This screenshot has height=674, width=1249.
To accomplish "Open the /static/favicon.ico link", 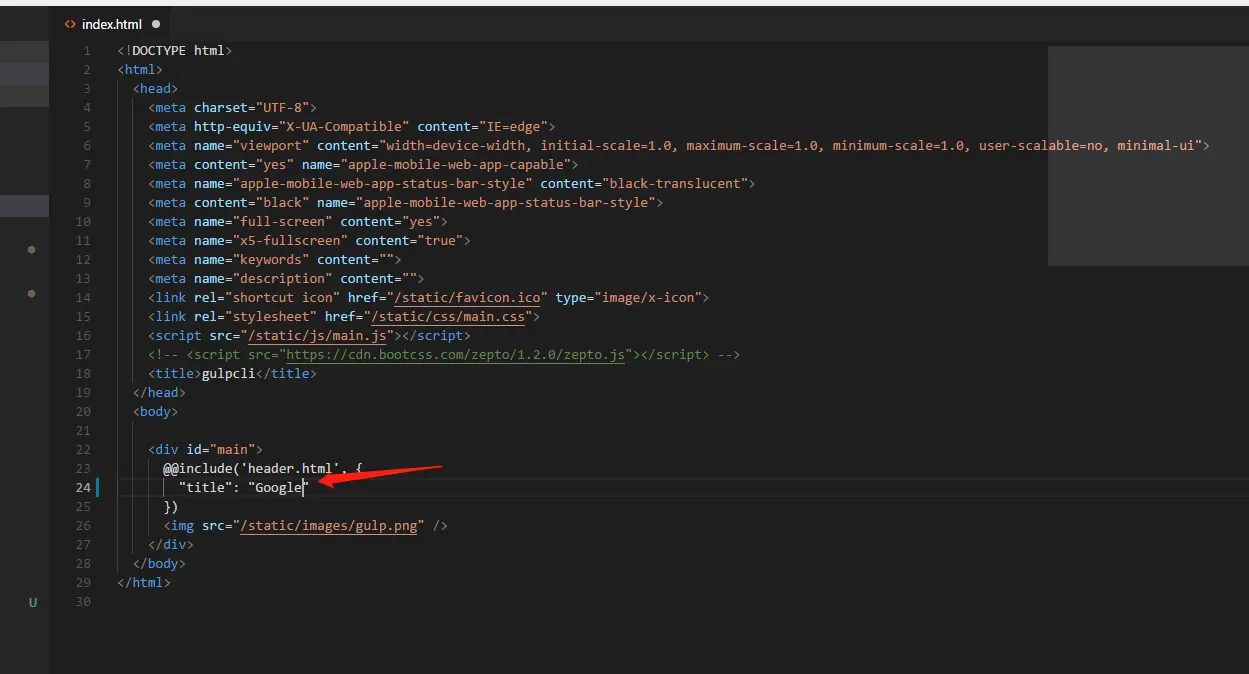I will [469, 297].
